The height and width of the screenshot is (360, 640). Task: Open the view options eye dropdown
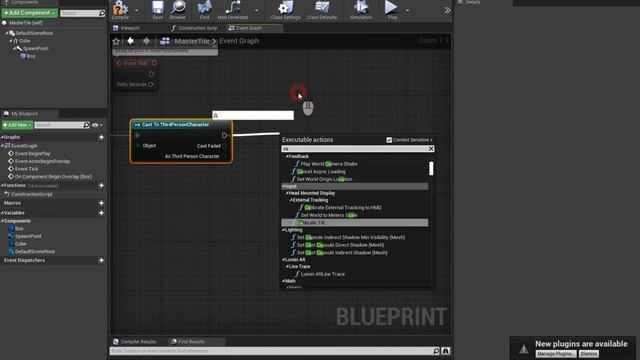(97, 125)
